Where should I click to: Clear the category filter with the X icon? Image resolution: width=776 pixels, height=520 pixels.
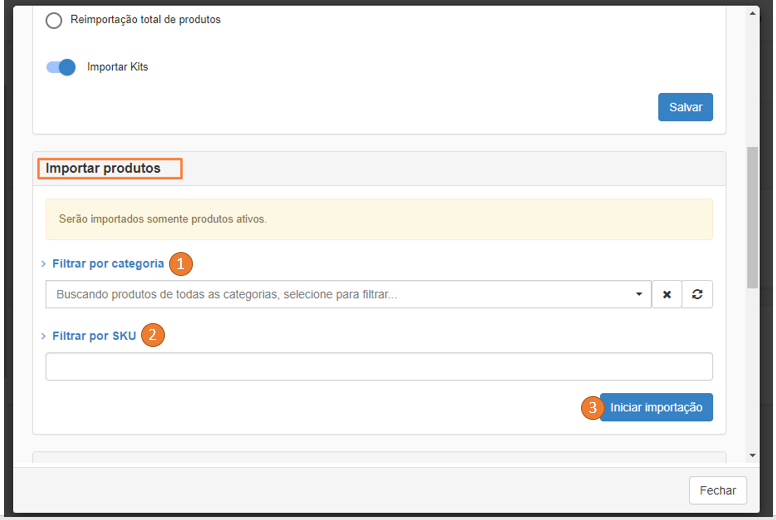666,295
